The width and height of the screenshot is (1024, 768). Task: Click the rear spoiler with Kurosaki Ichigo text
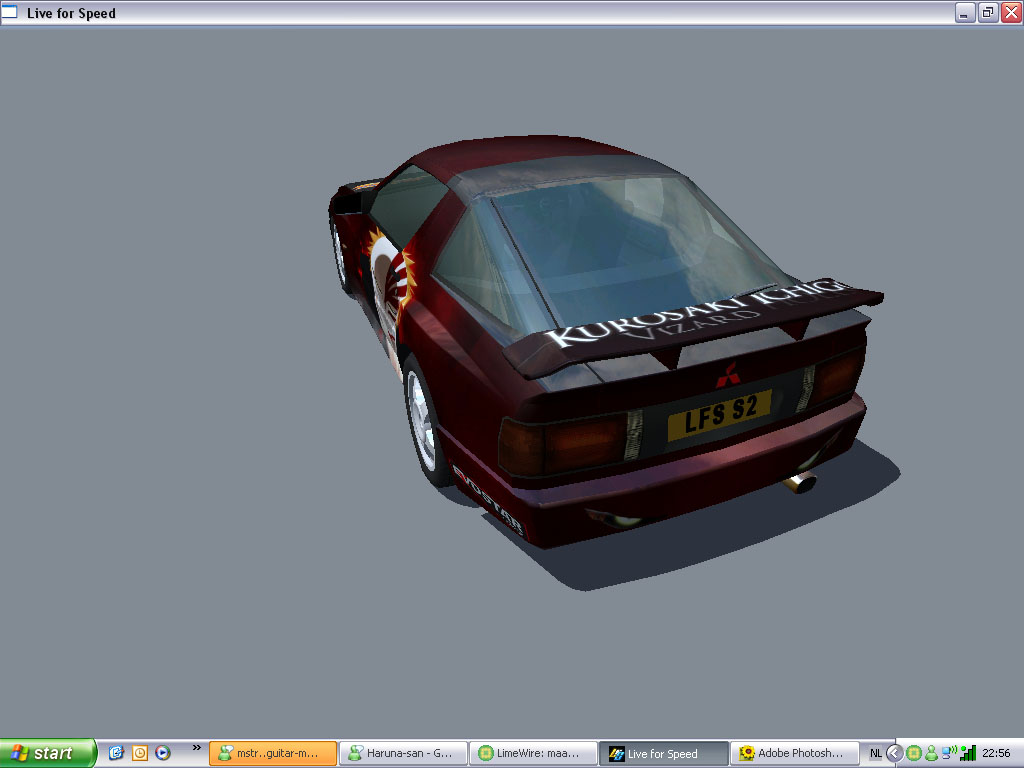[692, 327]
